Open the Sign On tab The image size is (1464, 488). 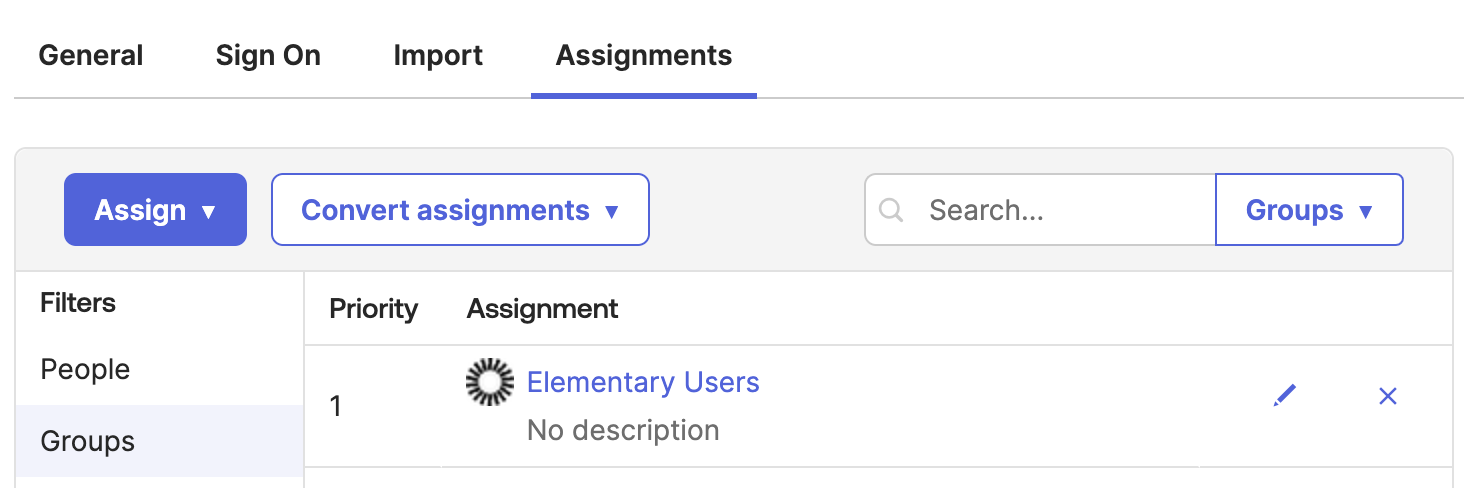[x=268, y=55]
